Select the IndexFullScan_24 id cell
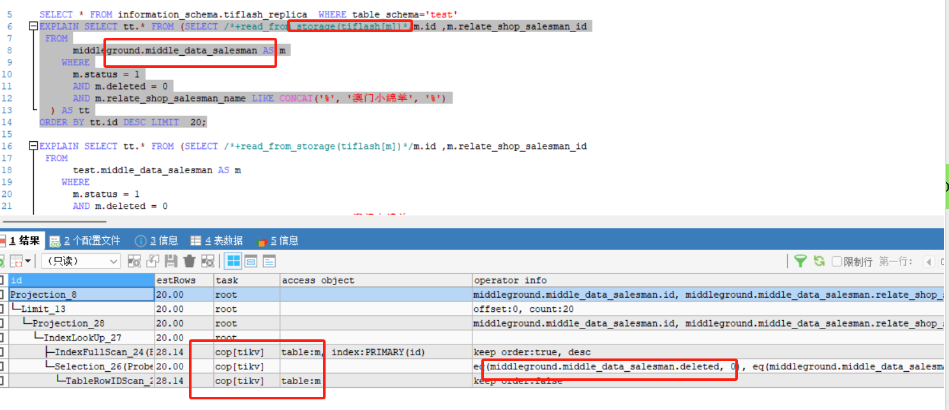949x410 pixels. [x=82, y=352]
